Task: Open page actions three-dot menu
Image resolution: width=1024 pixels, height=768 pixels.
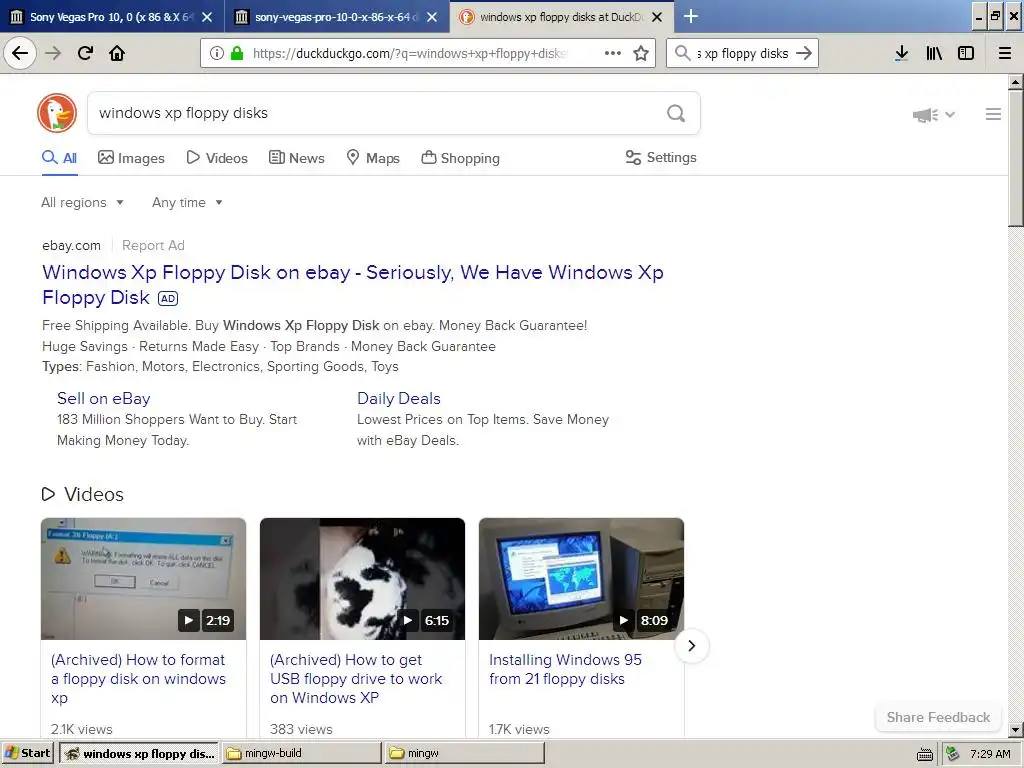Action: coord(613,53)
